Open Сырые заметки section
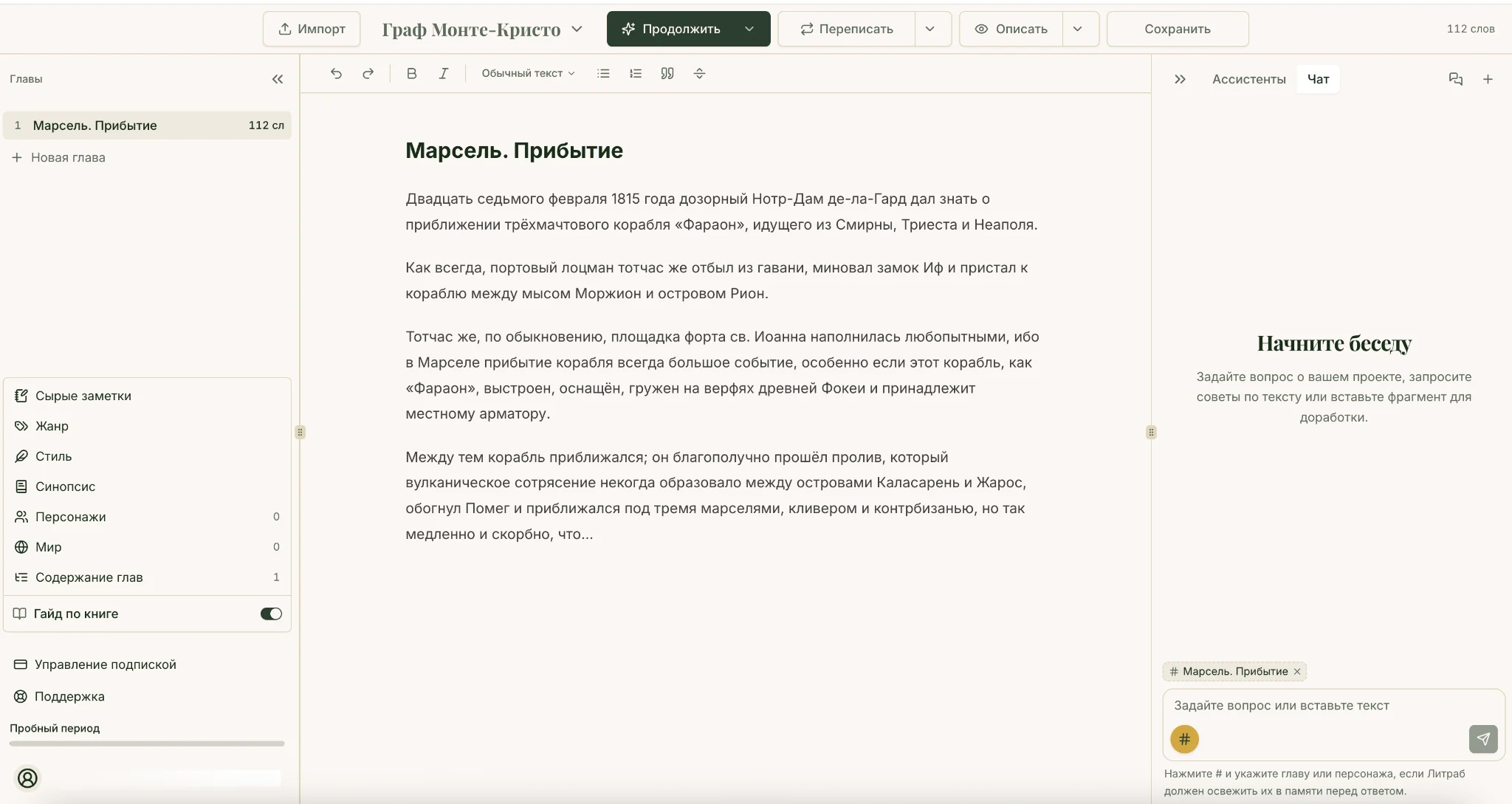This screenshot has width=1512, height=804. [147, 396]
